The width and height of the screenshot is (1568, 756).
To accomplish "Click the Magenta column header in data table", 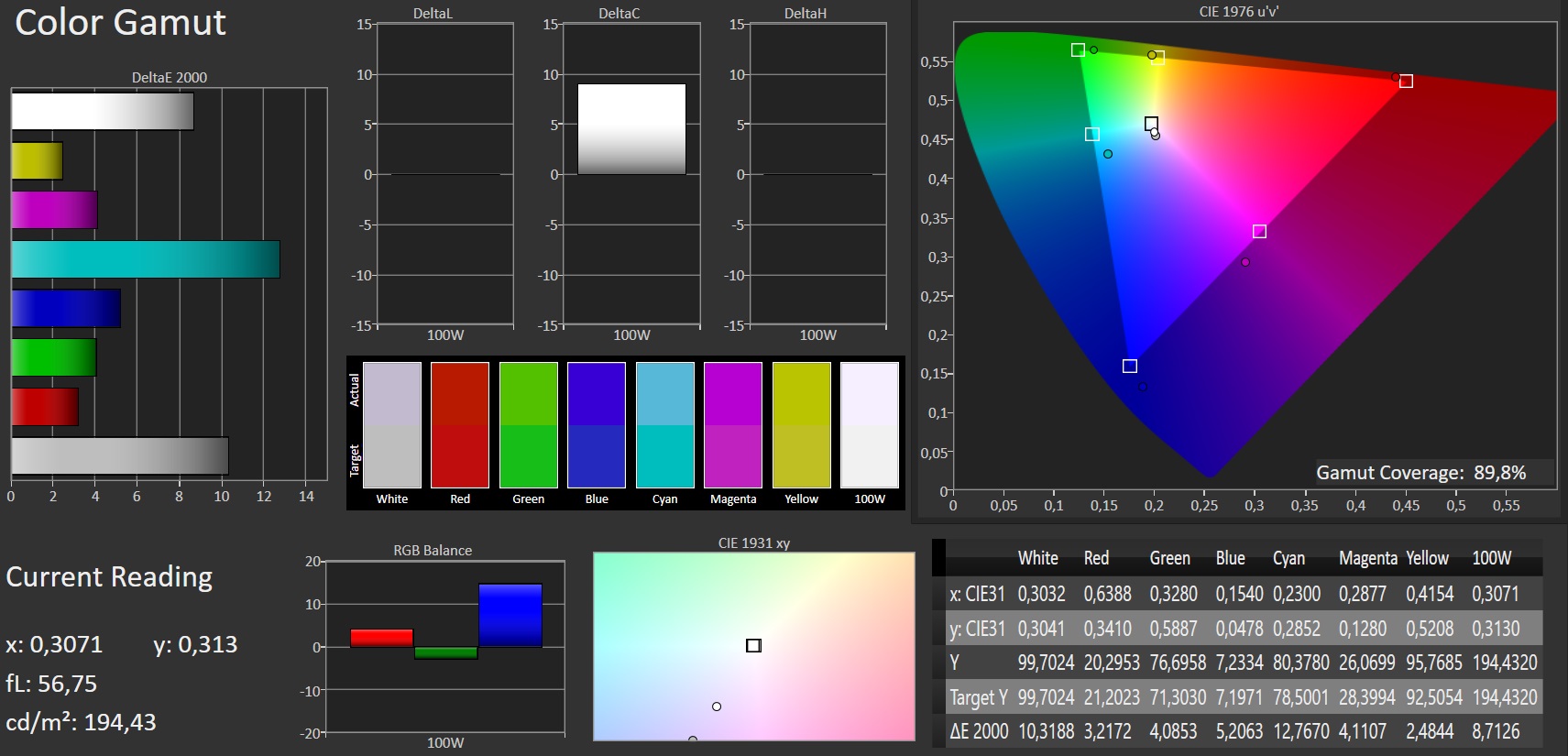I will point(1368,558).
